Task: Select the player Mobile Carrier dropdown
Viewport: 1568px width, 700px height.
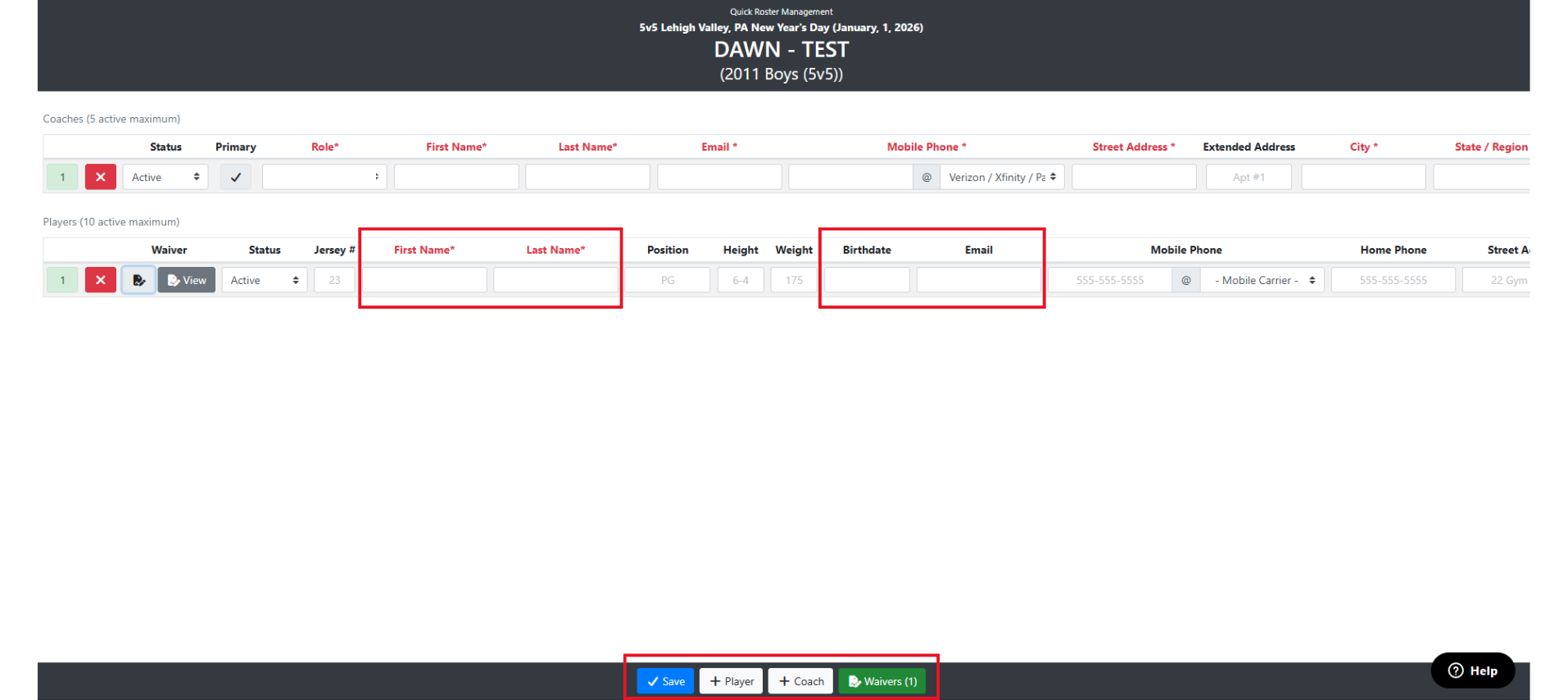Action: point(1262,280)
